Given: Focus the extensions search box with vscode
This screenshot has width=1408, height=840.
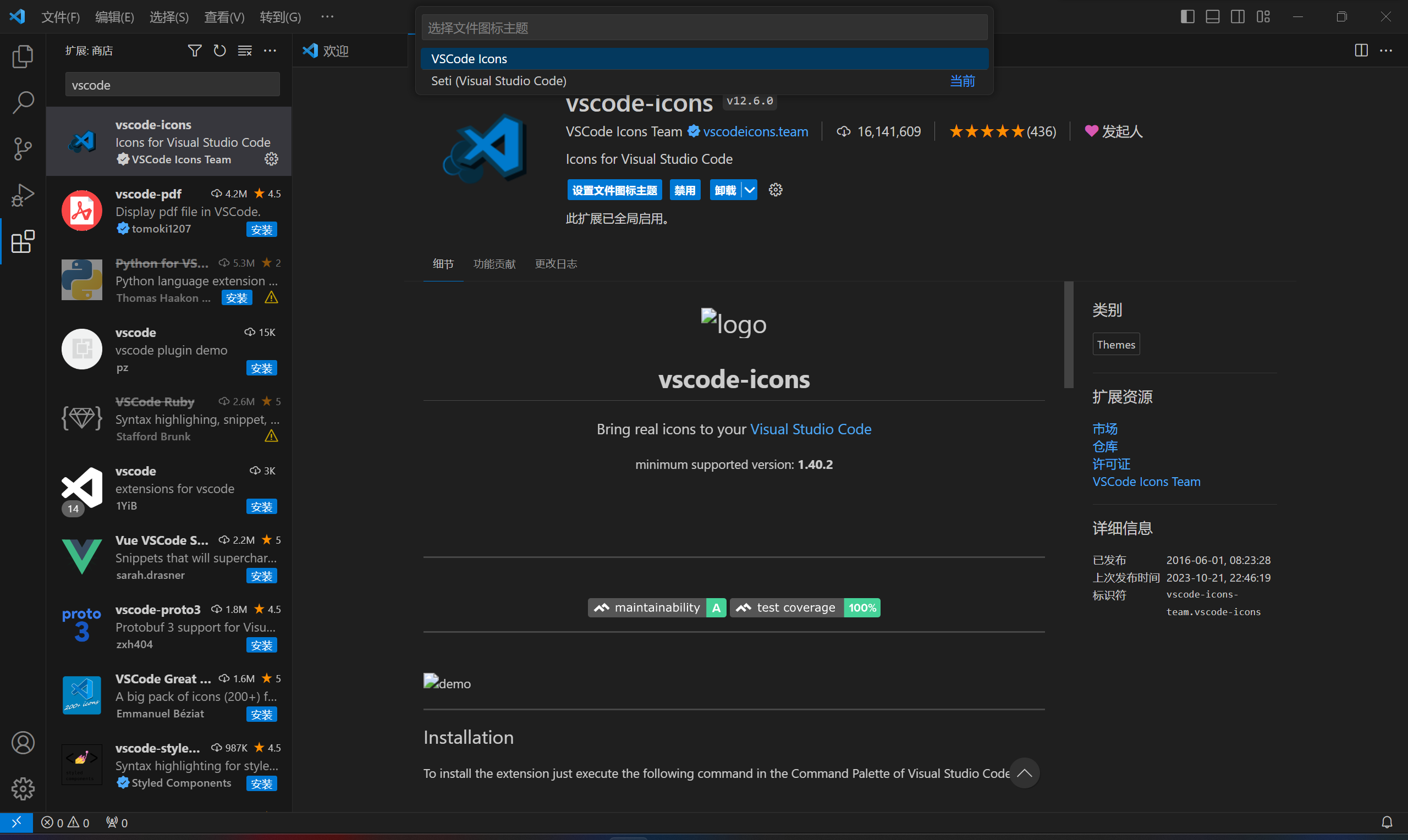Looking at the screenshot, I should [x=172, y=84].
